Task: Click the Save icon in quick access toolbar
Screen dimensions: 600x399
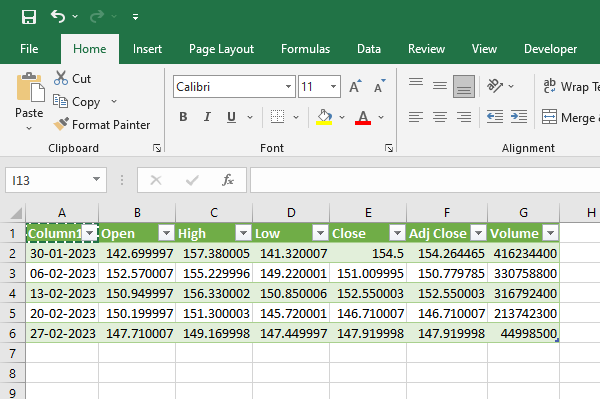Action: [x=29, y=17]
